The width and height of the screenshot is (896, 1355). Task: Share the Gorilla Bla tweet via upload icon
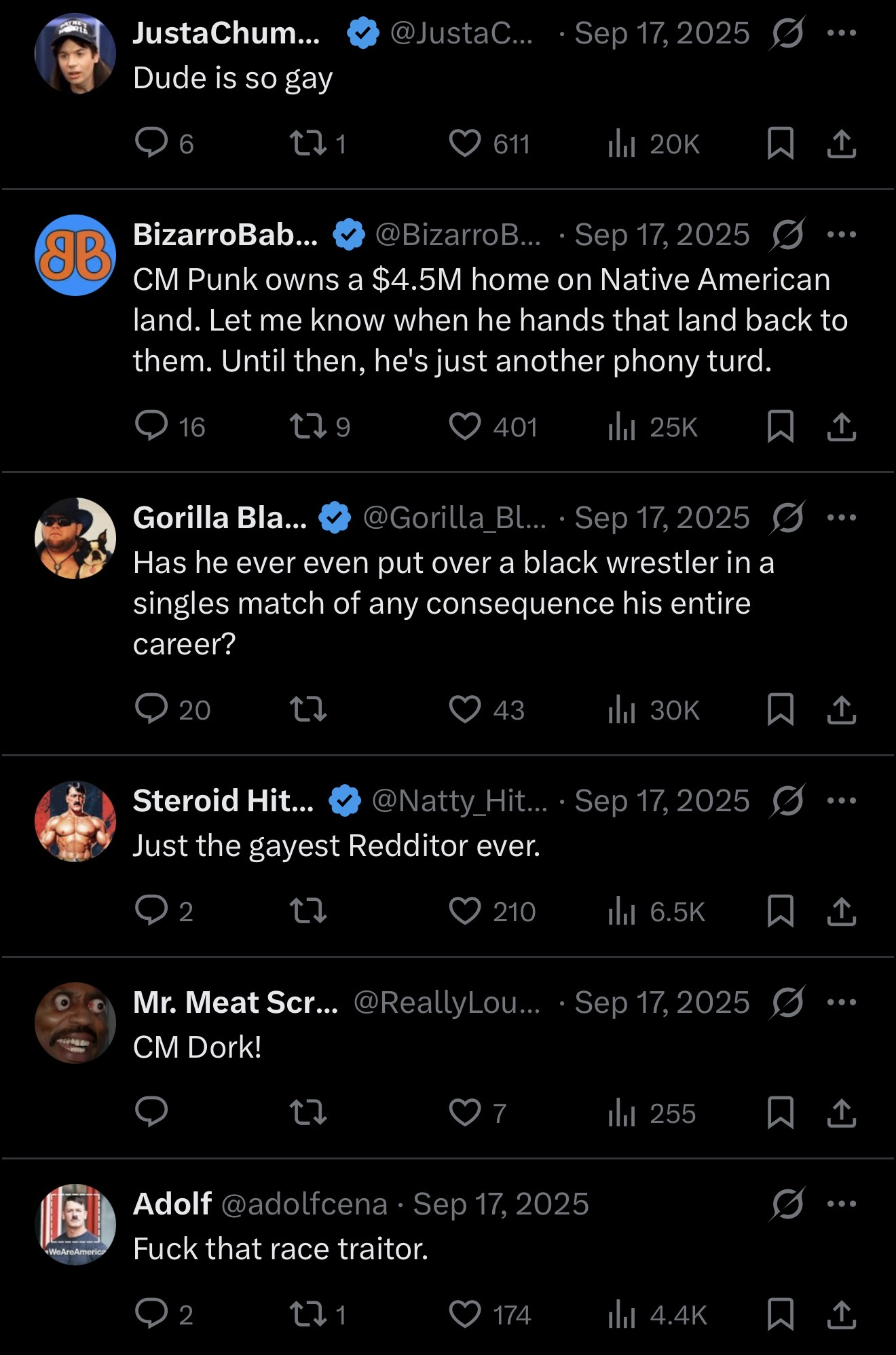[841, 709]
